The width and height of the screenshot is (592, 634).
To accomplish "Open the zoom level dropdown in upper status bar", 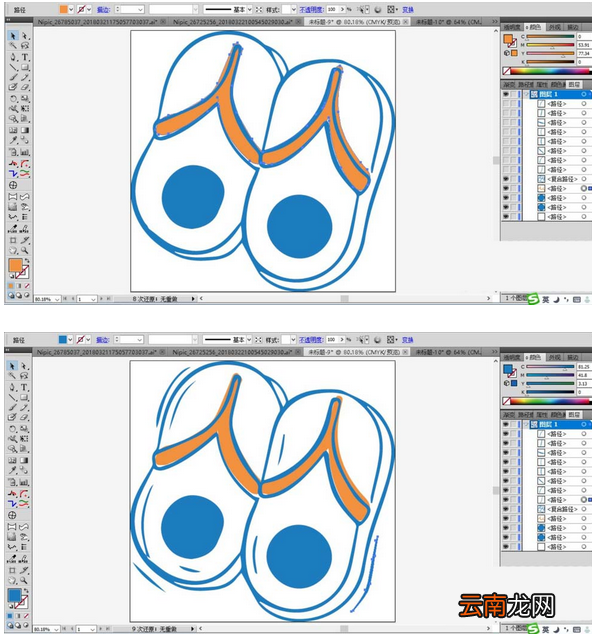I will pyautogui.click(x=57, y=299).
